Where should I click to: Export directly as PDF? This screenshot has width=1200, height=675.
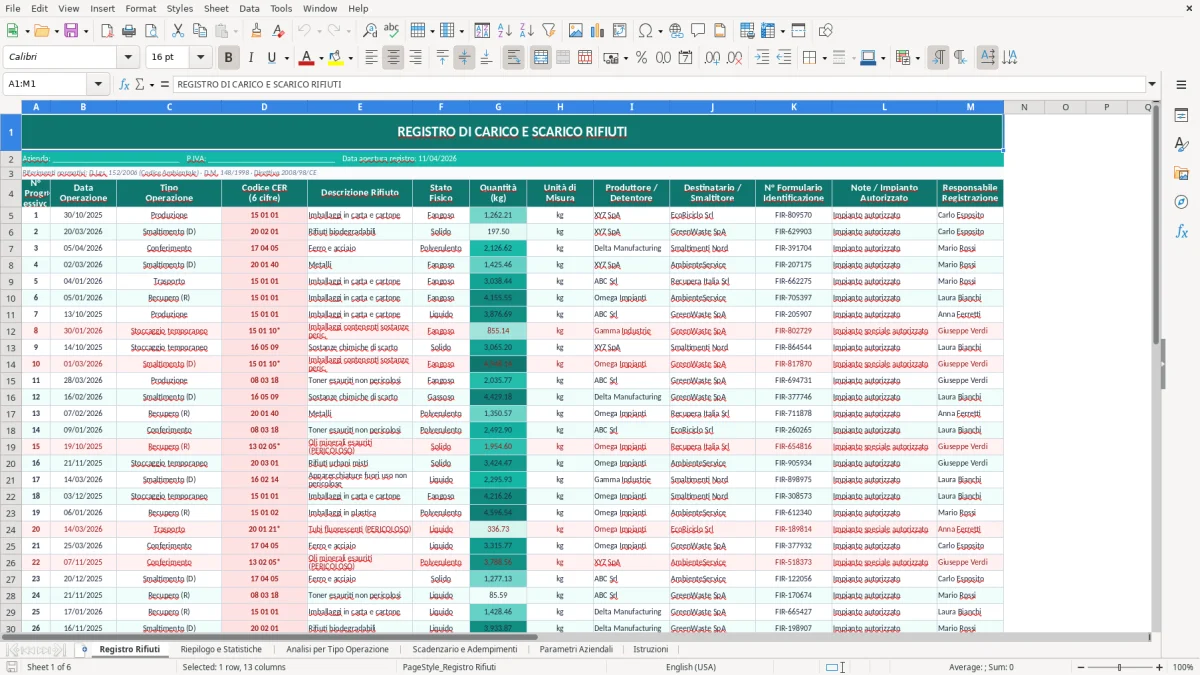click(x=107, y=31)
